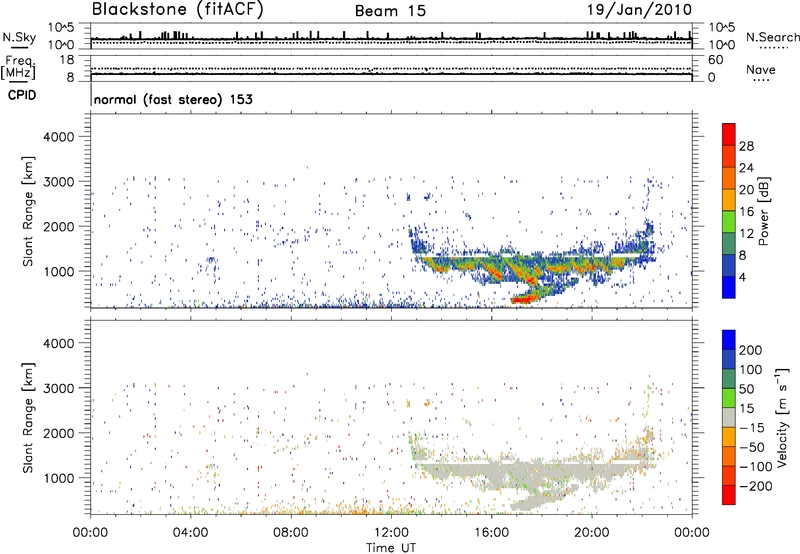Screen dimensions: 800x554
Task: Click the "60" Nave axis tick
Action: 715,60
